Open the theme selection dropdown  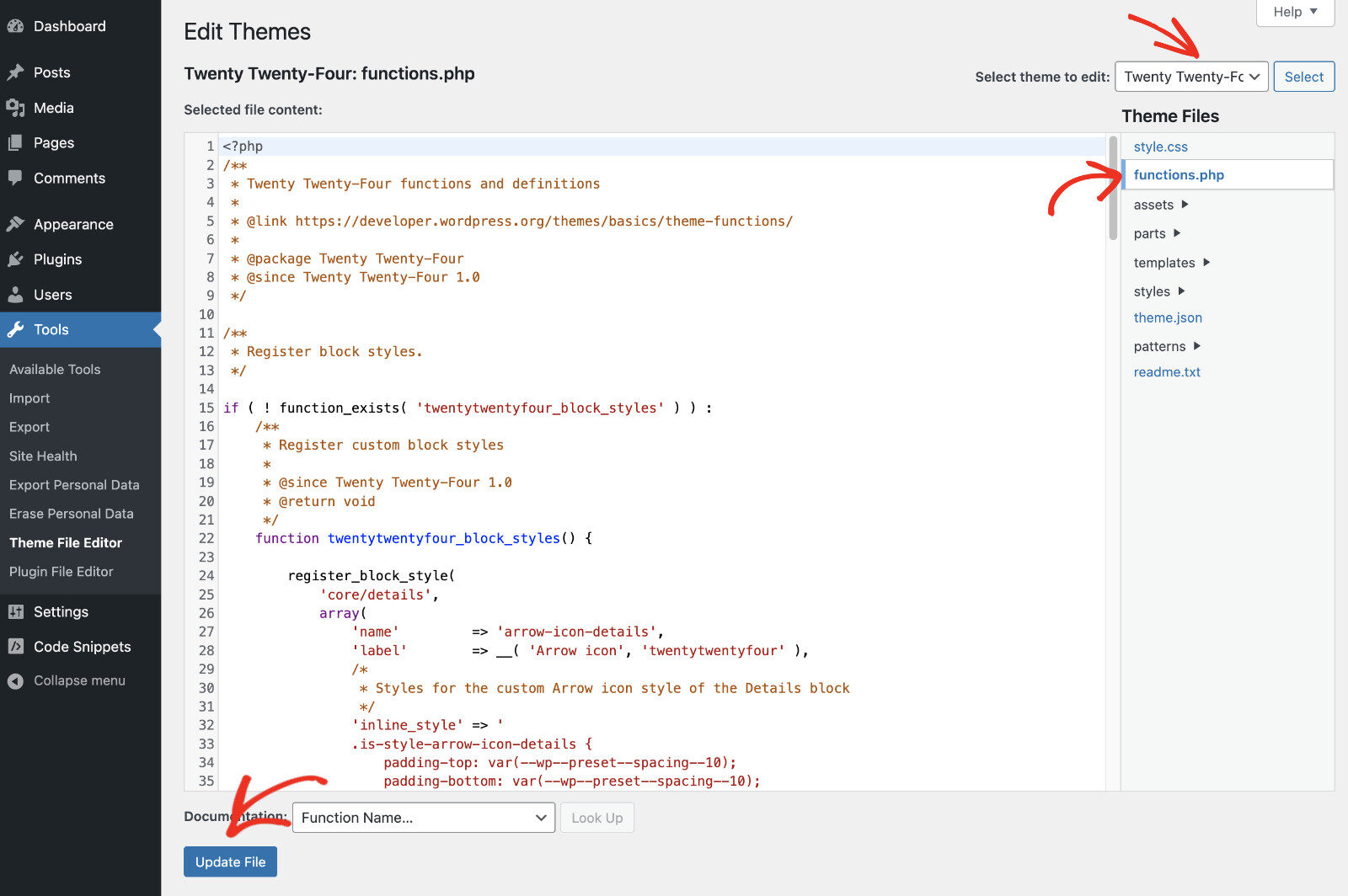pos(1191,77)
